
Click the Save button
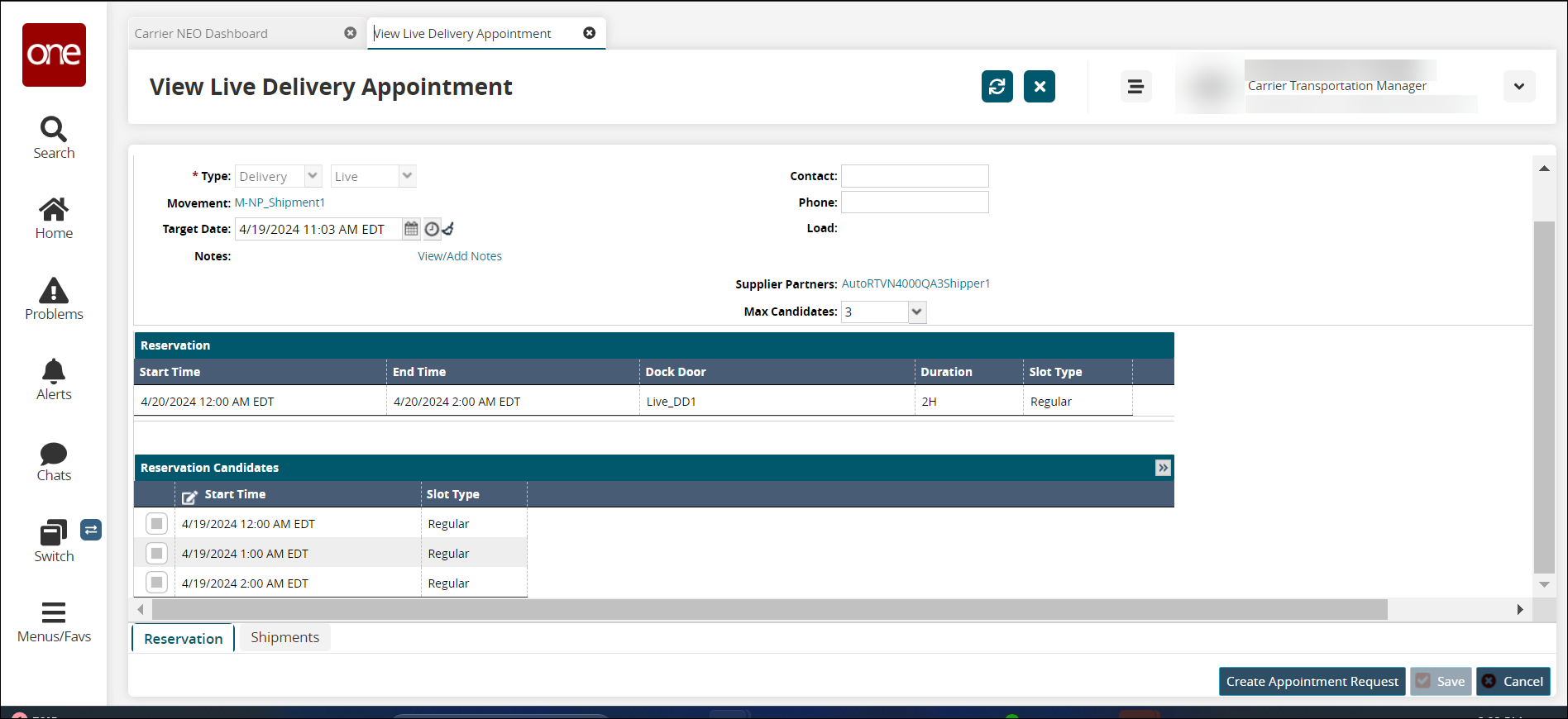tap(1441, 681)
